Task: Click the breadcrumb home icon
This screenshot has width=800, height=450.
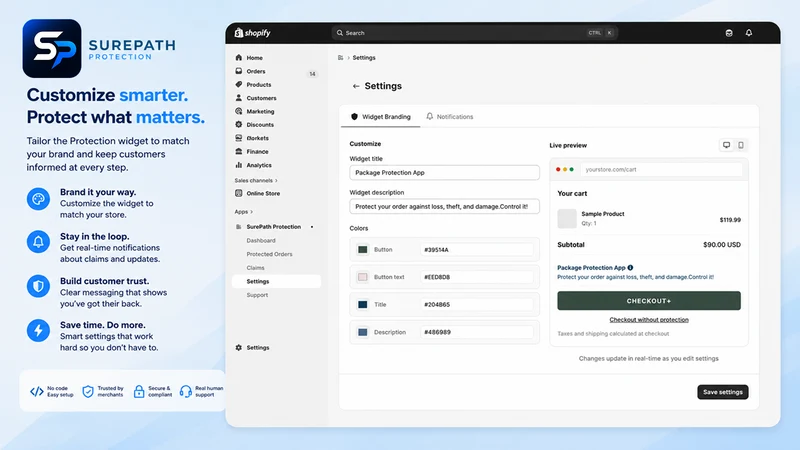Action: pyautogui.click(x=340, y=58)
